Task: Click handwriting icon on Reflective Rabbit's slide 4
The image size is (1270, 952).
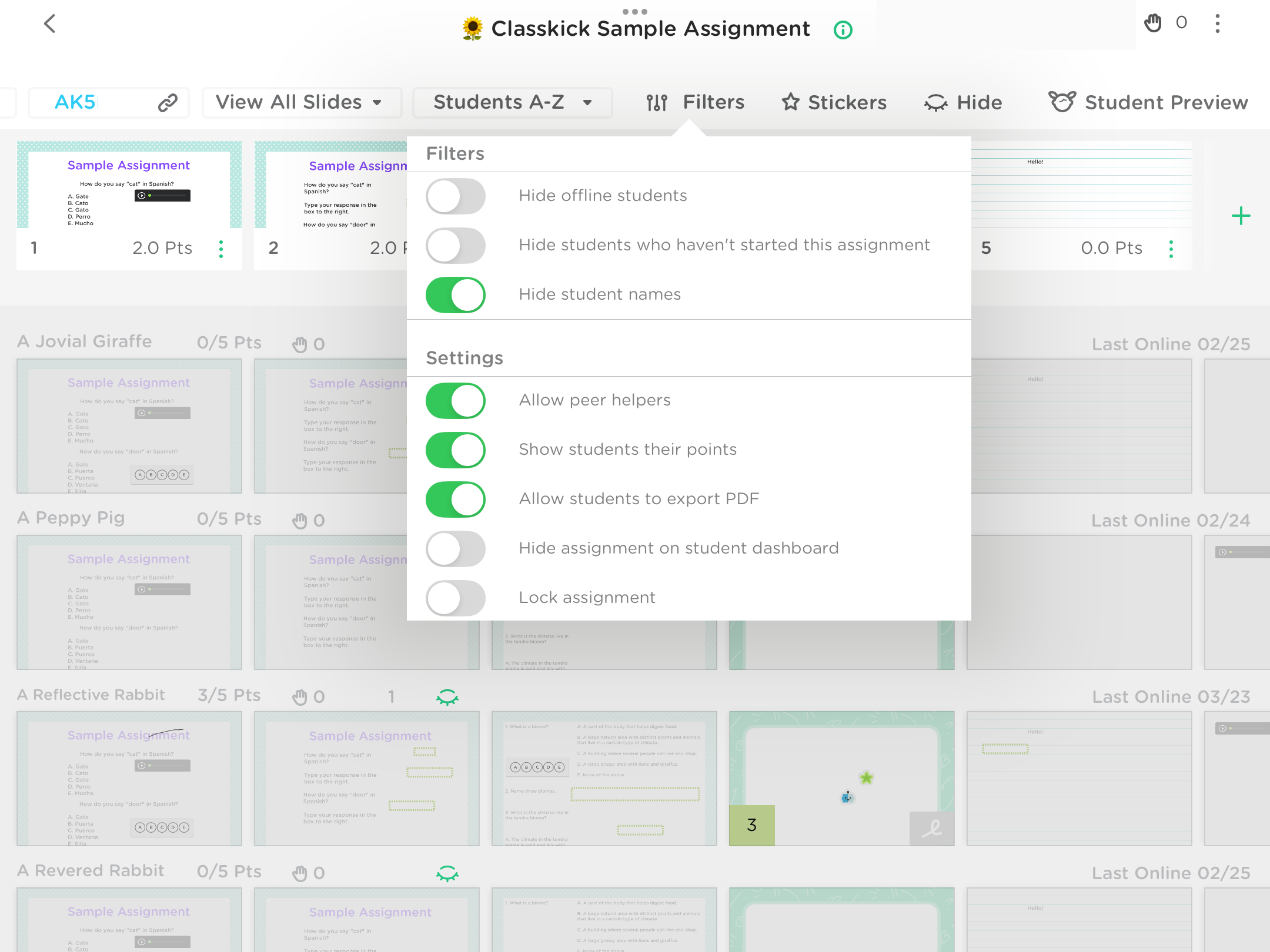Action: (931, 829)
